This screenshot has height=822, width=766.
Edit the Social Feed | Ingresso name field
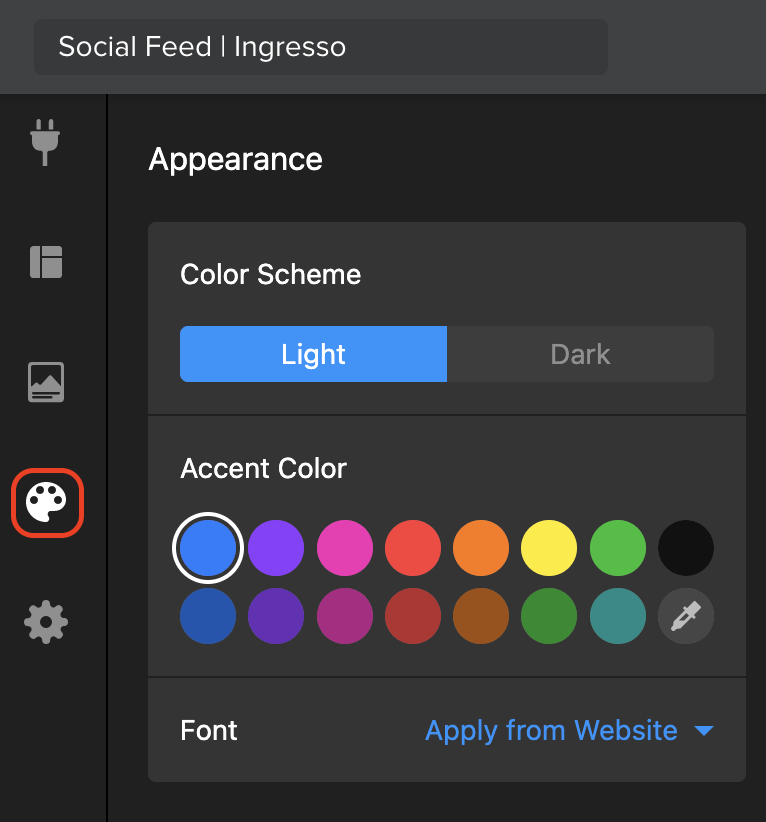pyautogui.click(x=321, y=47)
